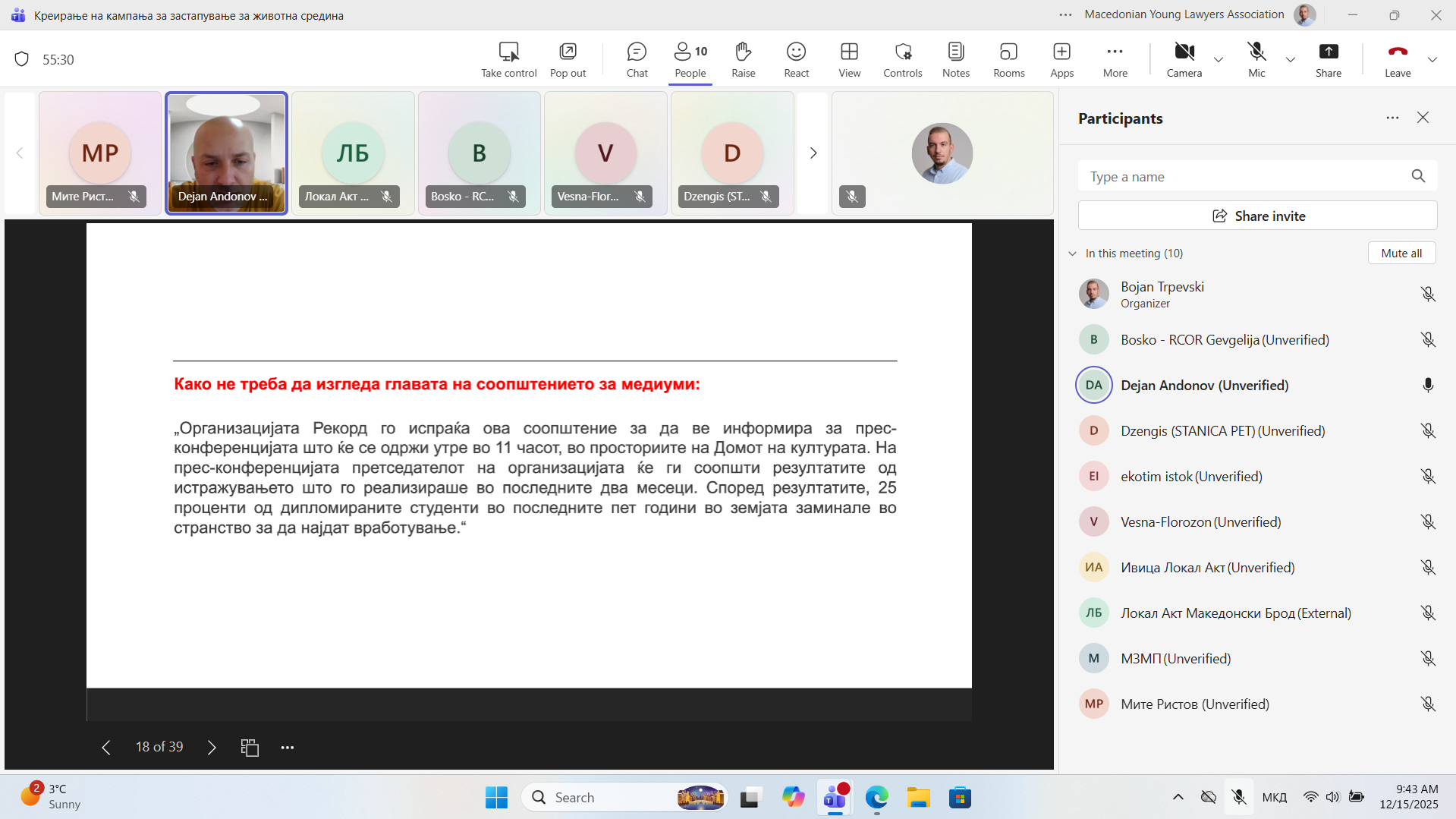Collapse the In this meeting section

[1073, 254]
